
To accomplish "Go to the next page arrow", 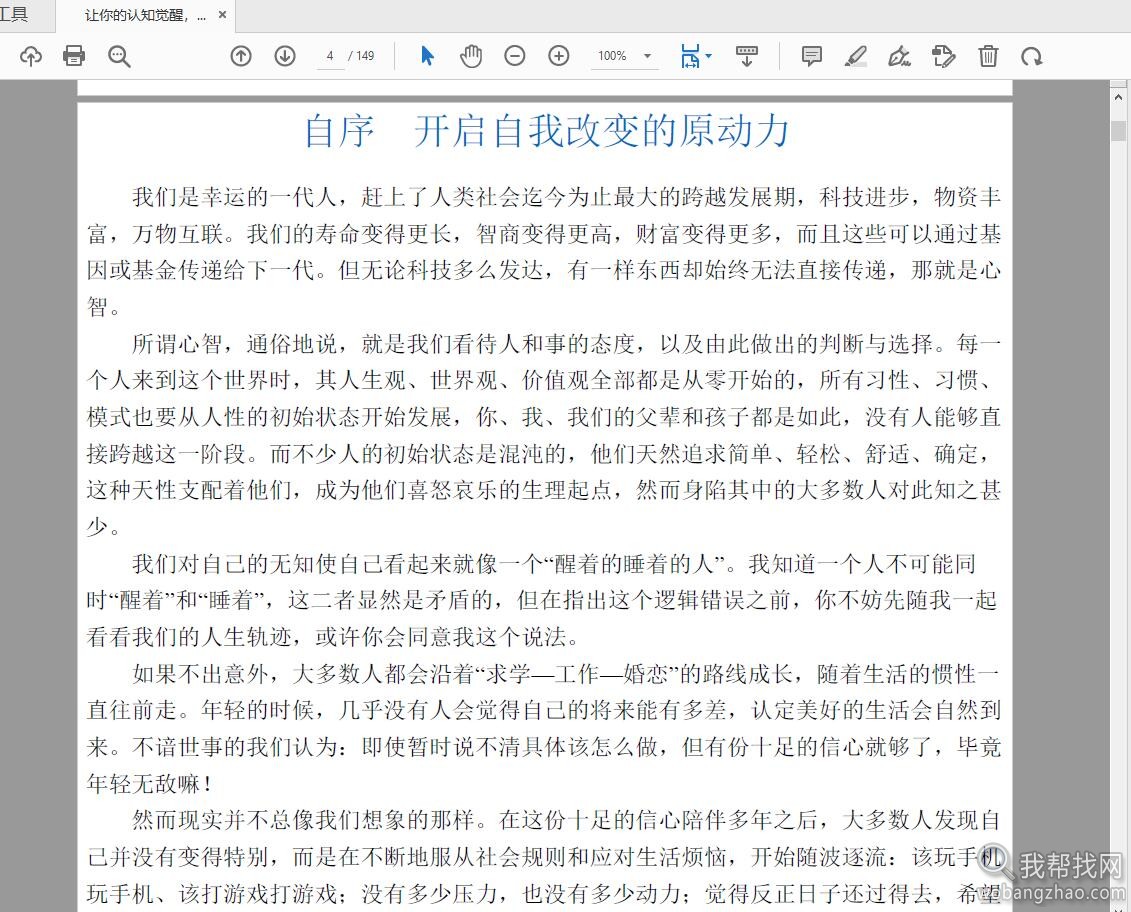I will 285,56.
